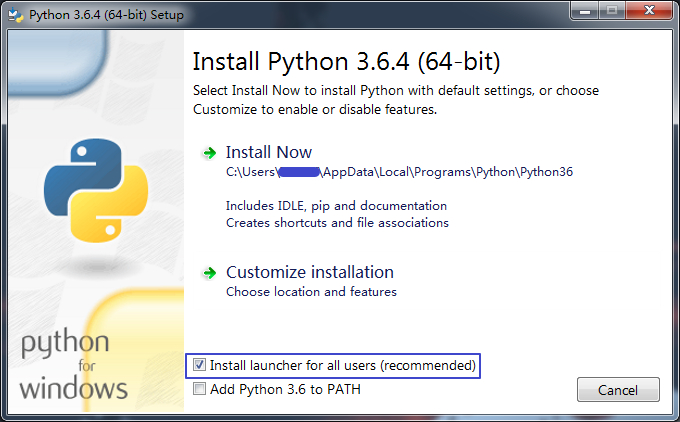
Task: Click 'Includes IDLE, pip and documentation' text
Action: [x=336, y=206]
